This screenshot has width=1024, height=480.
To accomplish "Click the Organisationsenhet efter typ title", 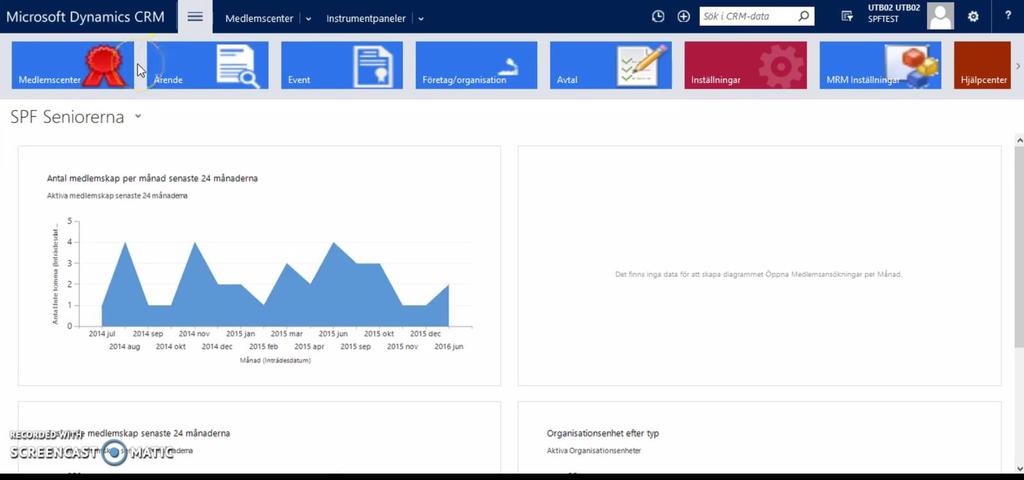I will (603, 433).
